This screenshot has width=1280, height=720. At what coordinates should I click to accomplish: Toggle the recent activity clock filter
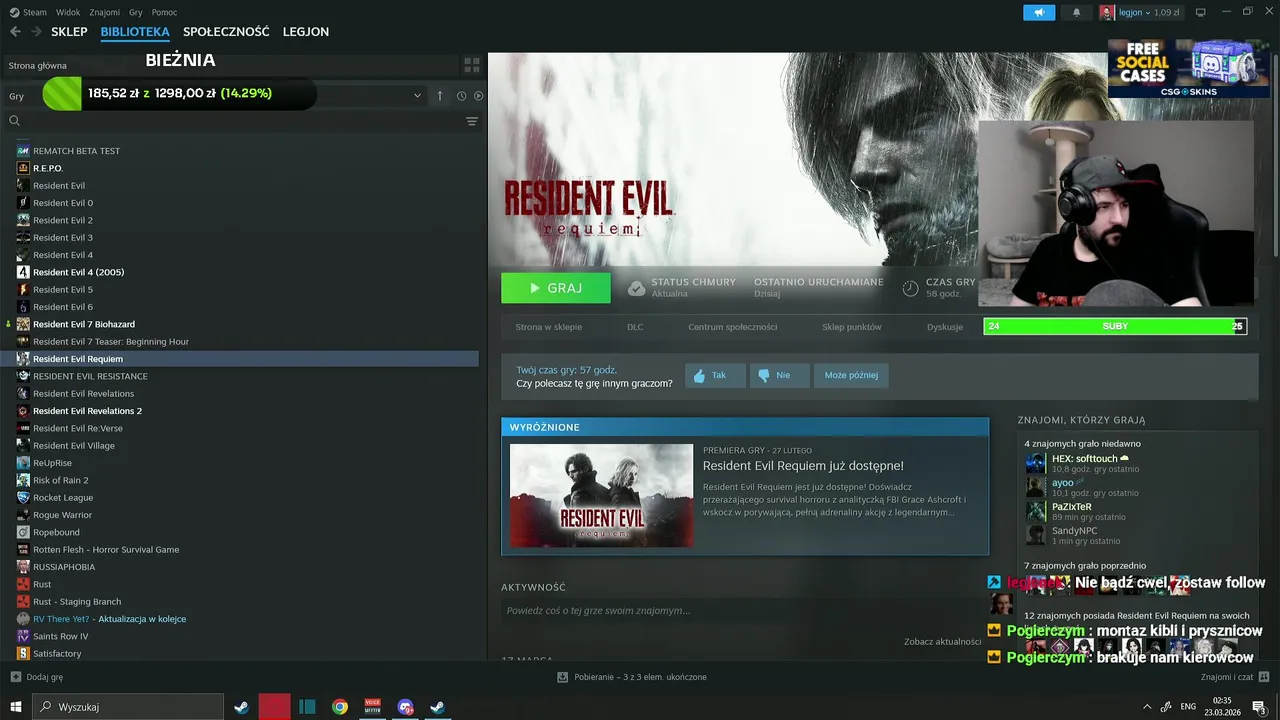(461, 96)
